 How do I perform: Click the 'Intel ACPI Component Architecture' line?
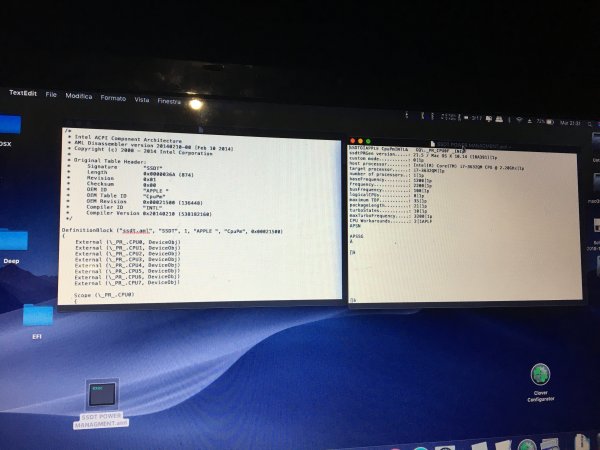pyautogui.click(x=128, y=138)
